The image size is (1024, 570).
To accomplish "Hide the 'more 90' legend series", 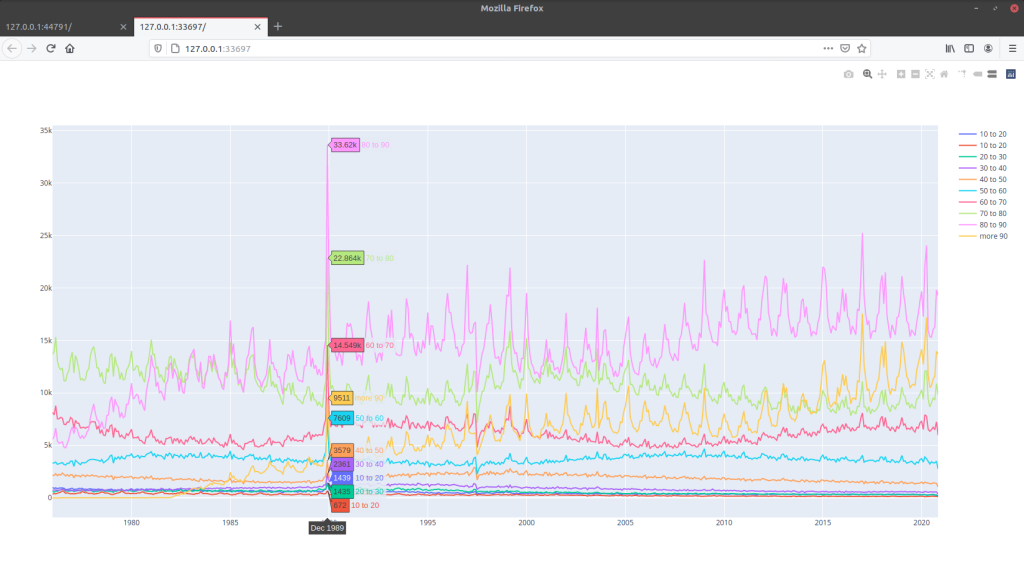I will click(992, 236).
